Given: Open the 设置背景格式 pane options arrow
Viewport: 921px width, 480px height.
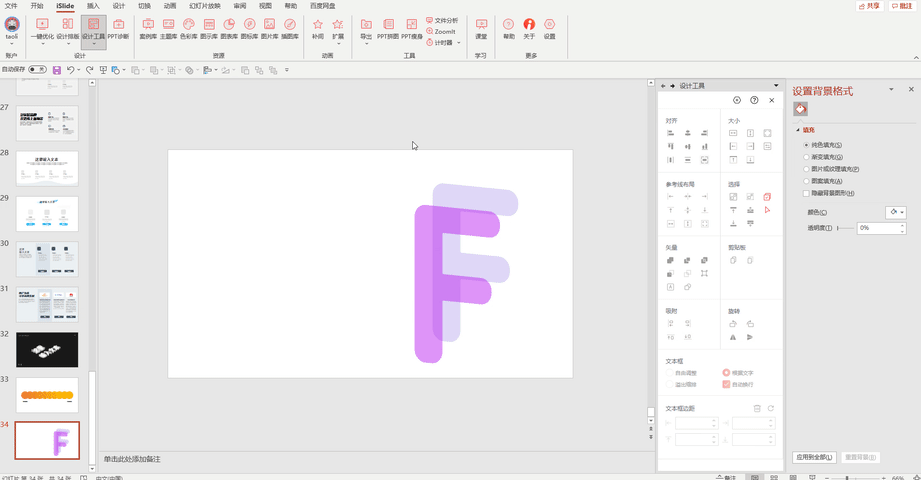Looking at the screenshot, I should tap(891, 89).
